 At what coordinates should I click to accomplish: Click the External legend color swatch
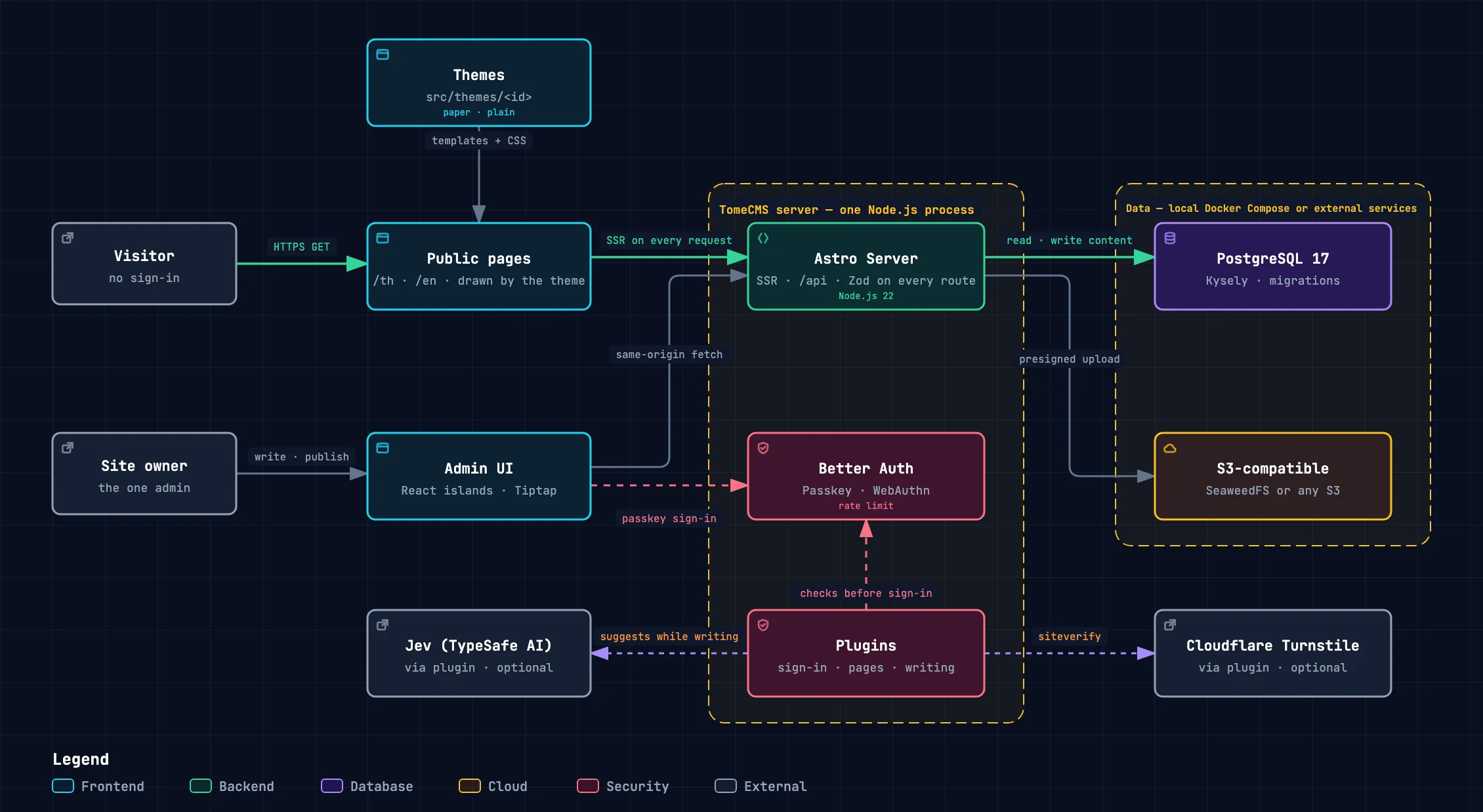point(726,786)
